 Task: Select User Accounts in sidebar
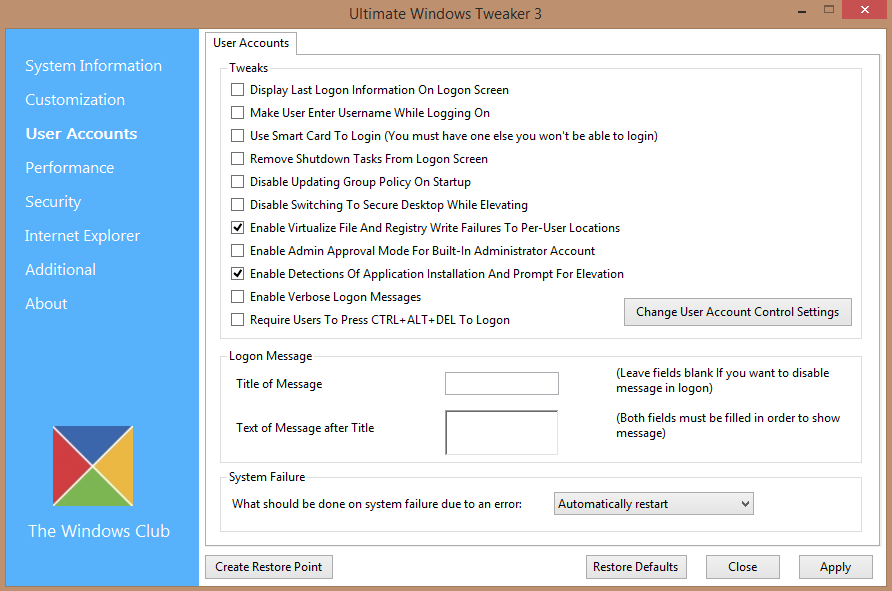(81, 134)
